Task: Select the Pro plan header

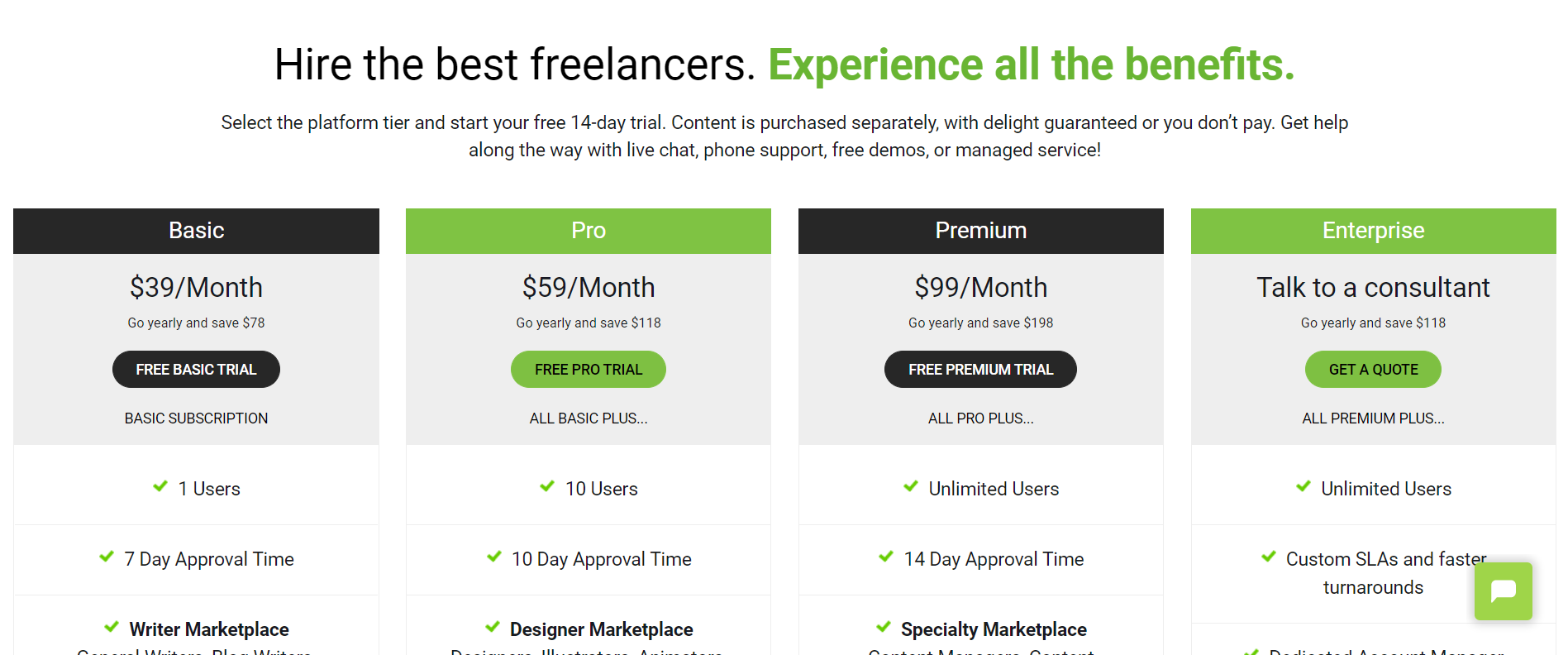Action: coord(589,231)
